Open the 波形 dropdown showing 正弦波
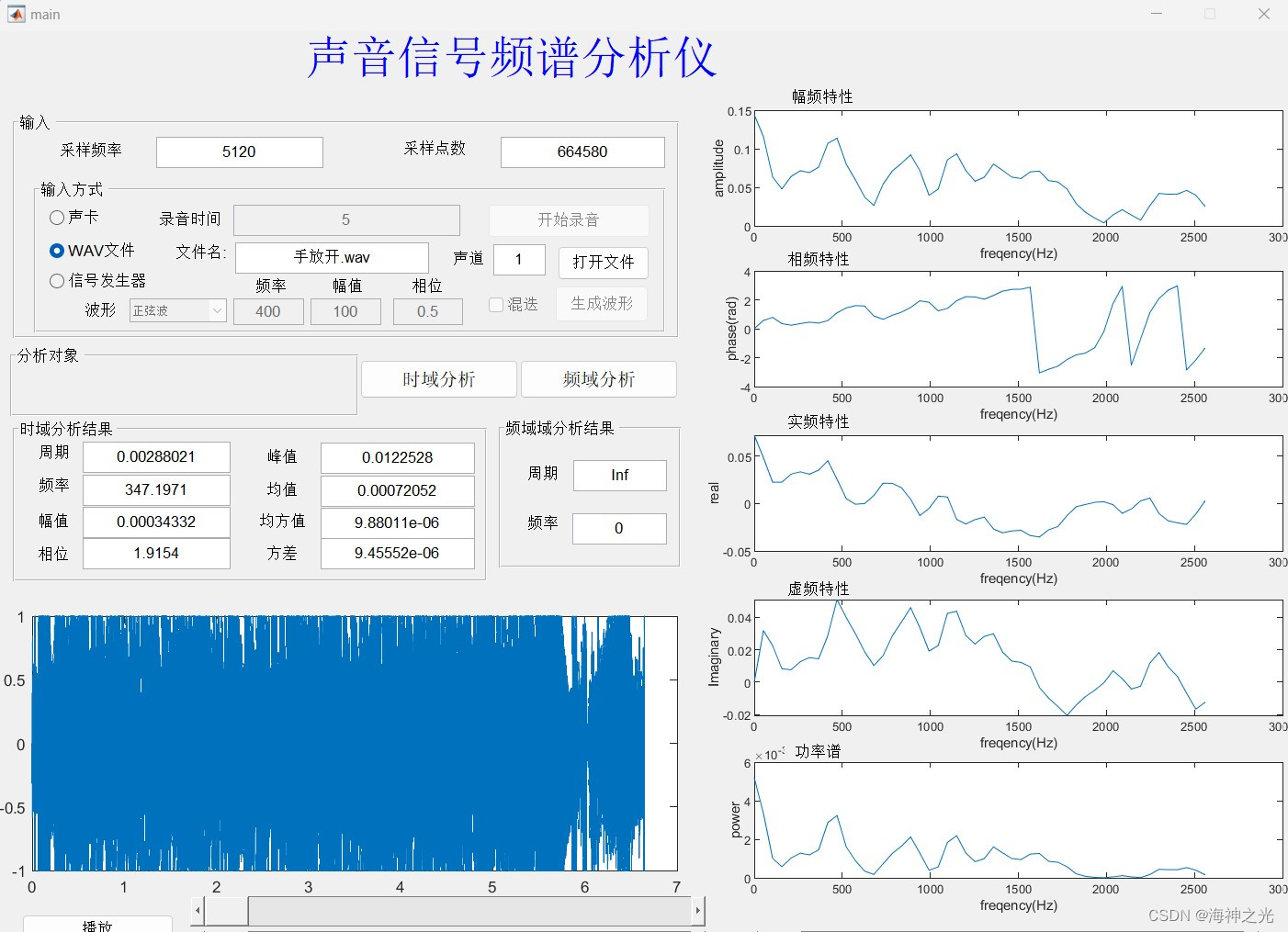The width and height of the screenshot is (1288, 932). click(x=178, y=310)
